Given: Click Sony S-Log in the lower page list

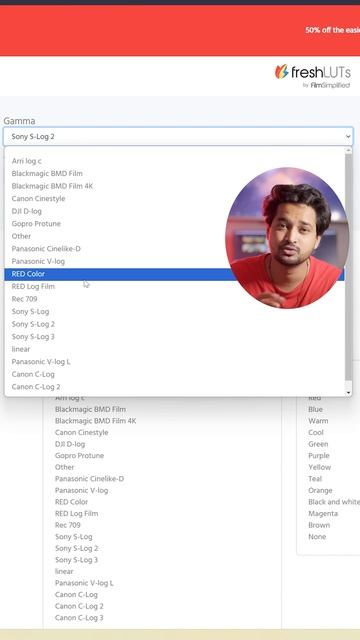Looking at the screenshot, I should coord(73,537).
